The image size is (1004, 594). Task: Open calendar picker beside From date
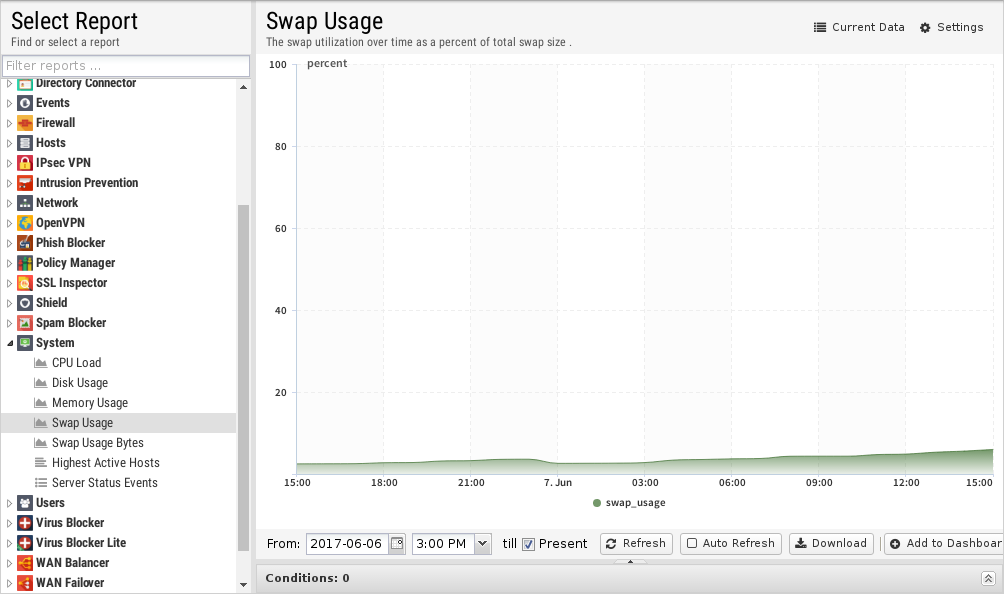pyautogui.click(x=397, y=543)
